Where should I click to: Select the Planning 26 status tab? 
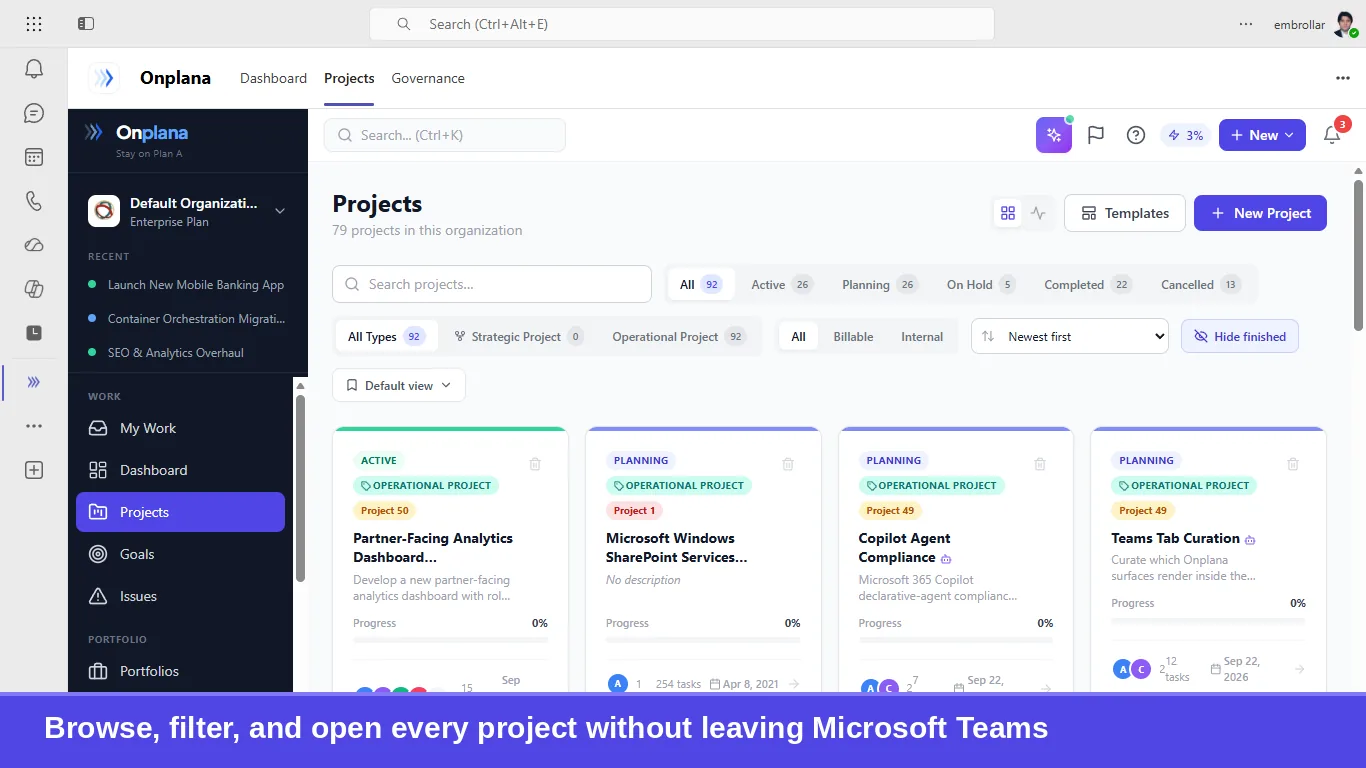(x=879, y=285)
